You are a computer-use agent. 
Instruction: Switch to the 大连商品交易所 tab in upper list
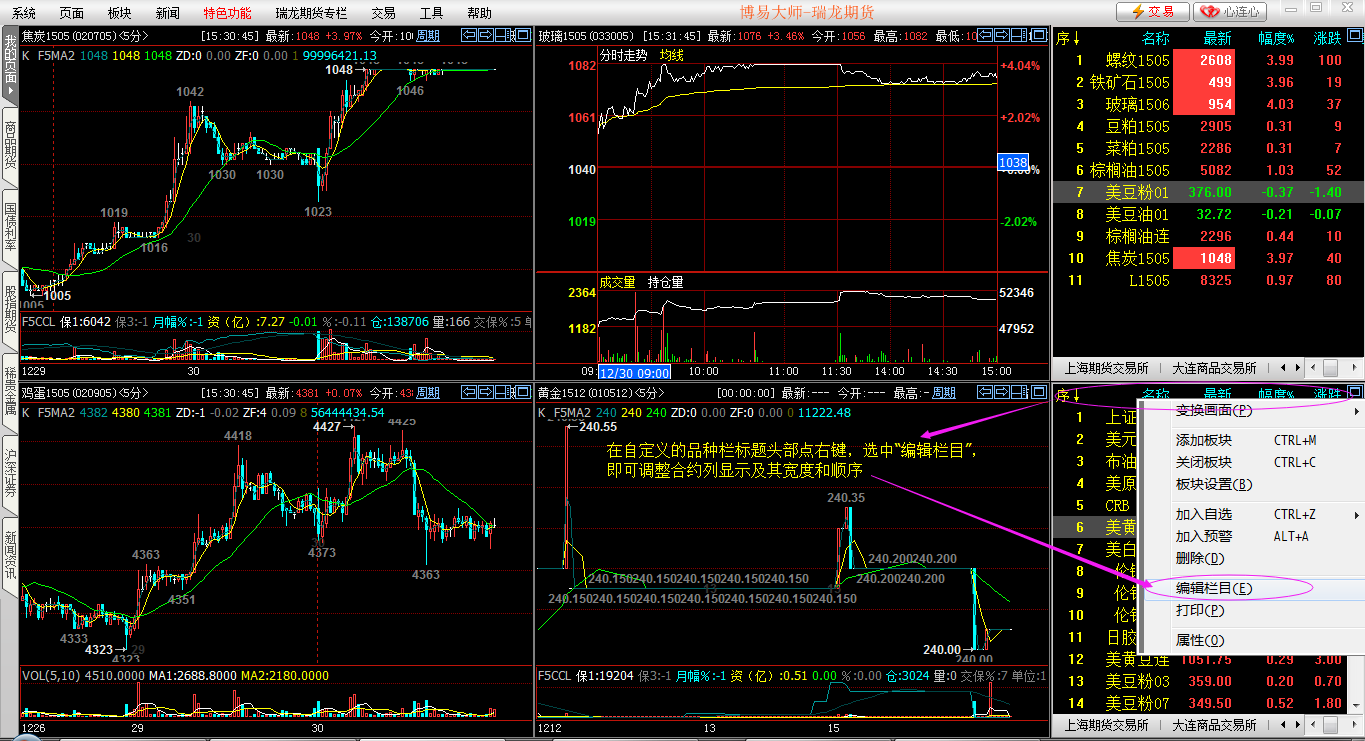click(1213, 368)
